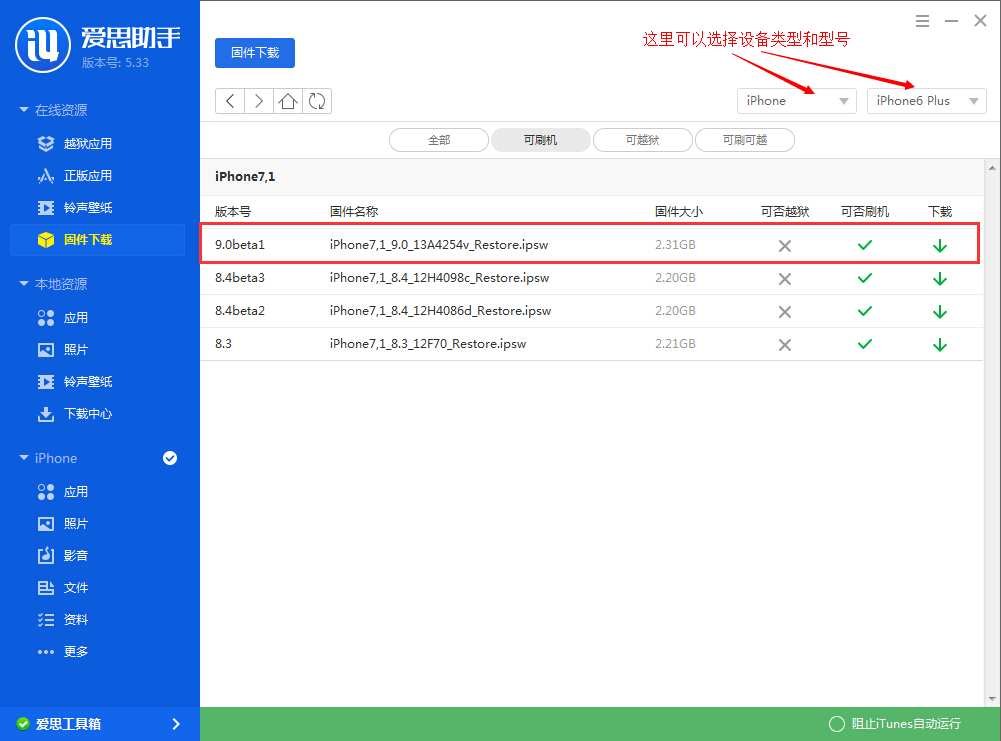Click the 固件下载 button at top
Viewport: 1001px width, 741px height.
(254, 52)
